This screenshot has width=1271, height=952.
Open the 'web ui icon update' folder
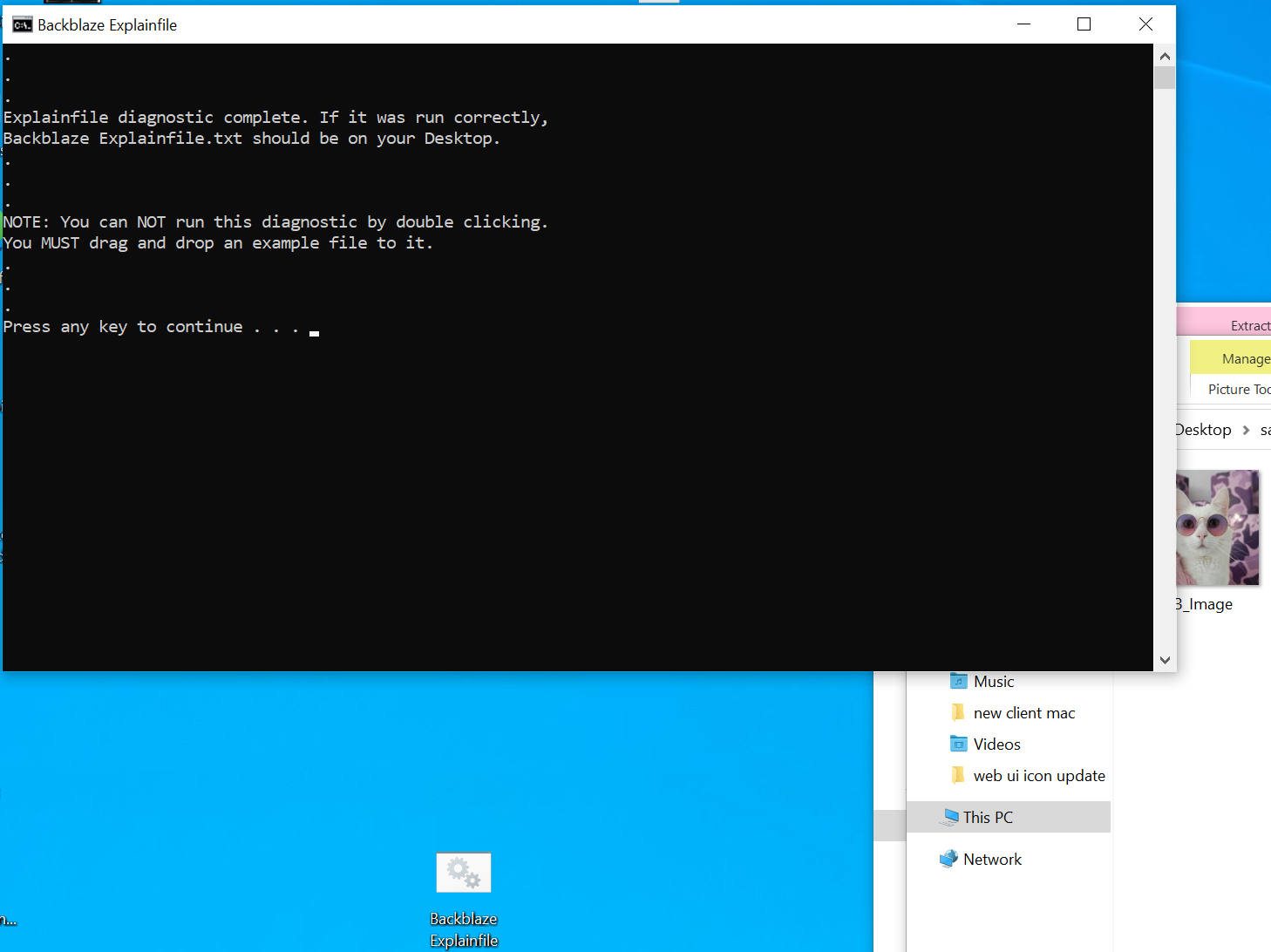pyautogui.click(x=1039, y=776)
